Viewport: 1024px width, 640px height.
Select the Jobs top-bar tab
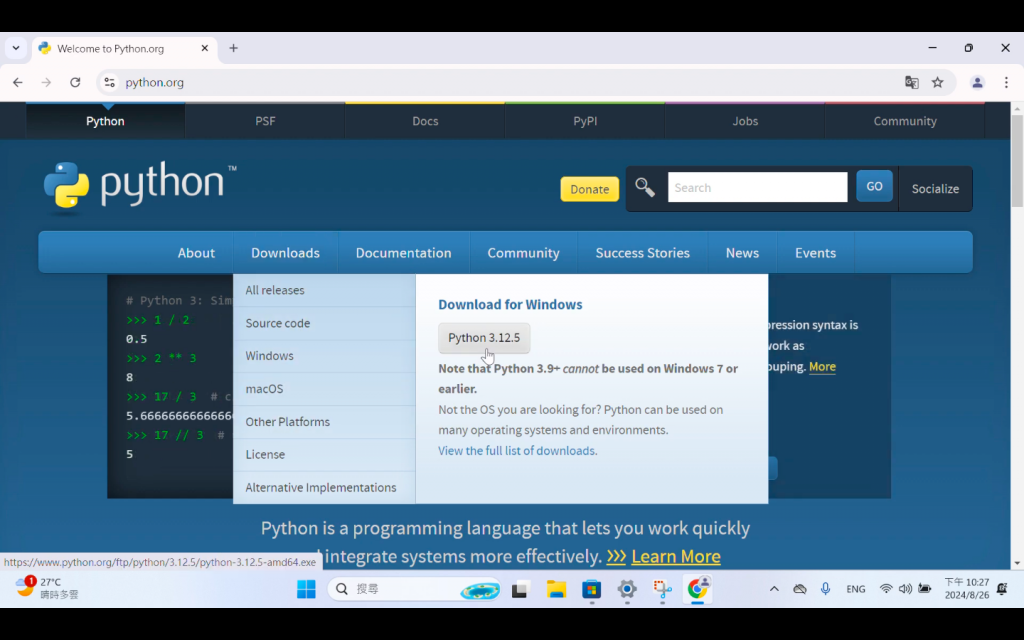[745, 121]
